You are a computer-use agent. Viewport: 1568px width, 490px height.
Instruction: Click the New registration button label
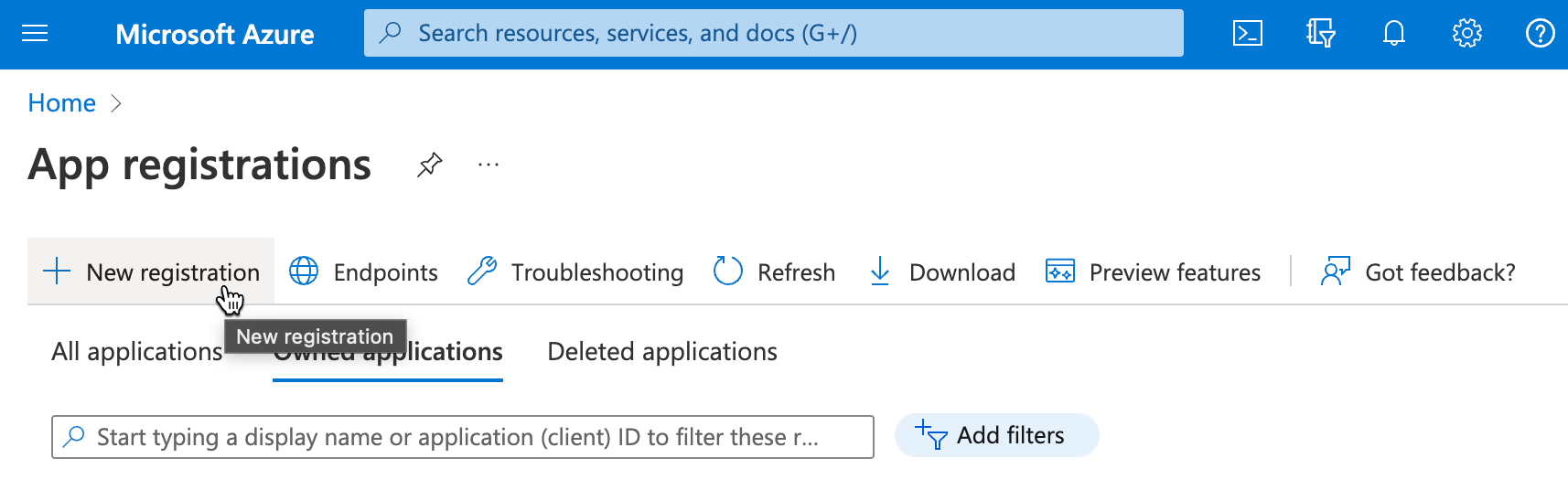173,272
